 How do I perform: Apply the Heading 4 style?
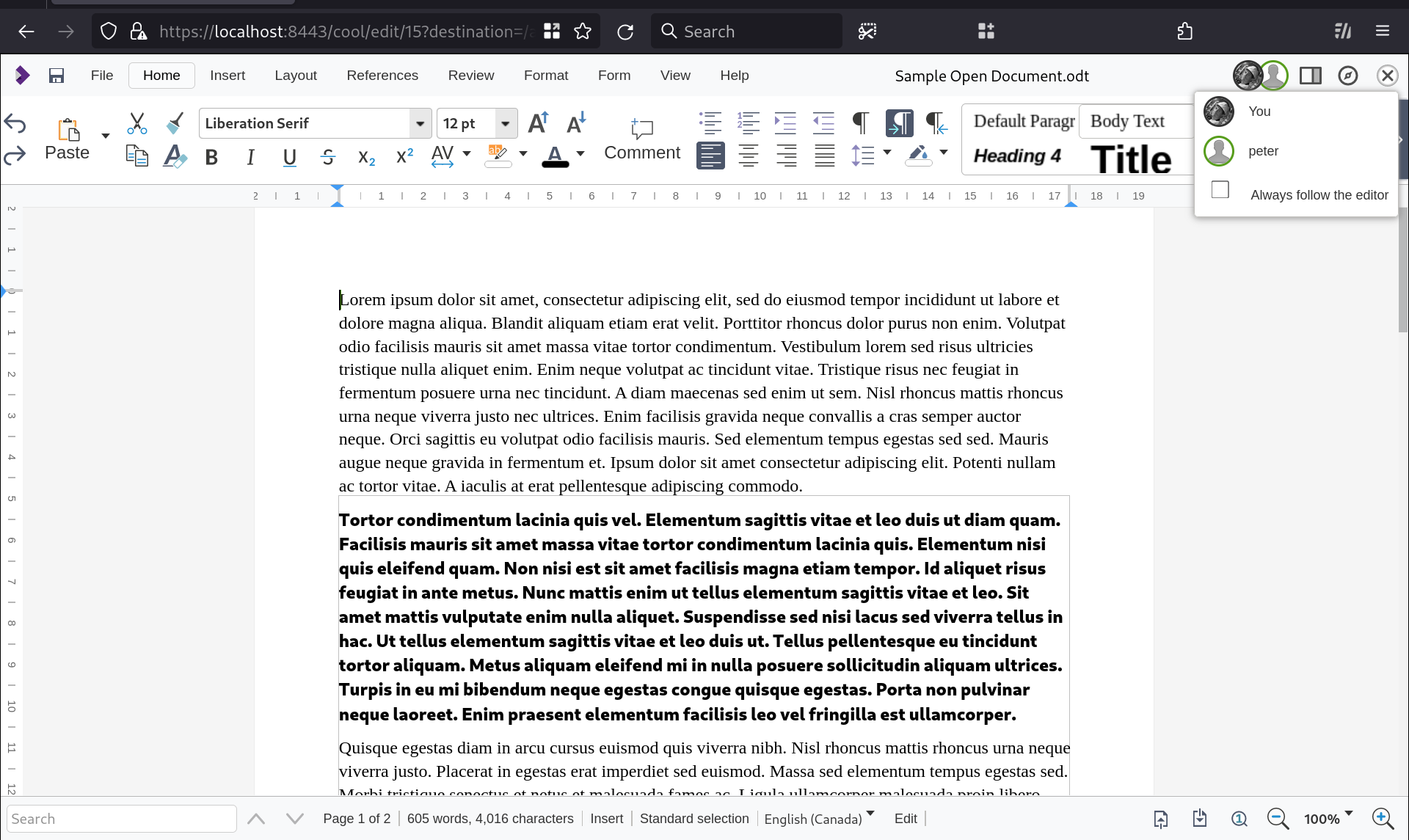point(1017,156)
